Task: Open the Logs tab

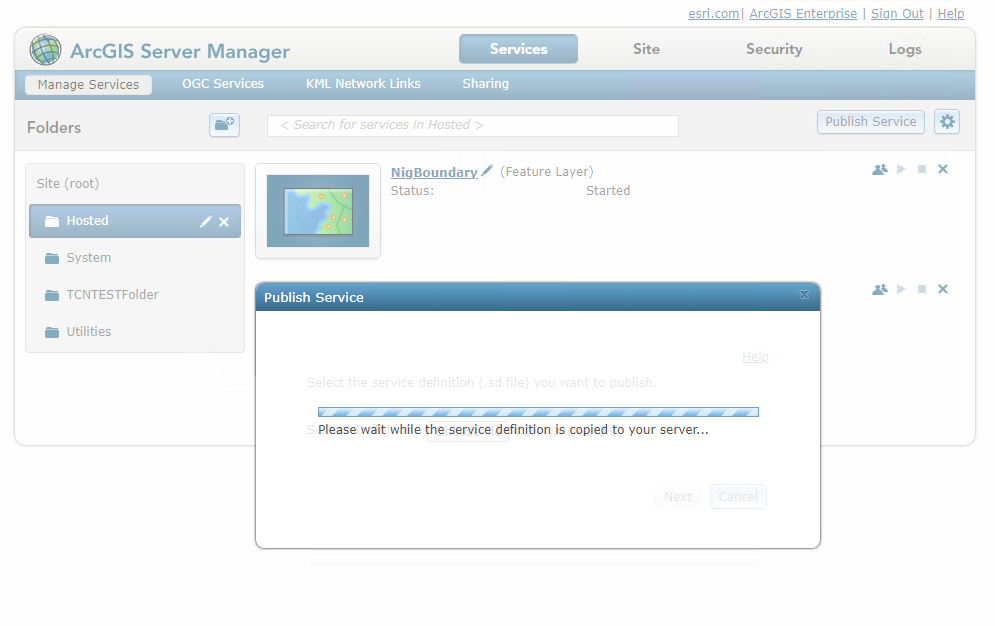Action: (905, 49)
